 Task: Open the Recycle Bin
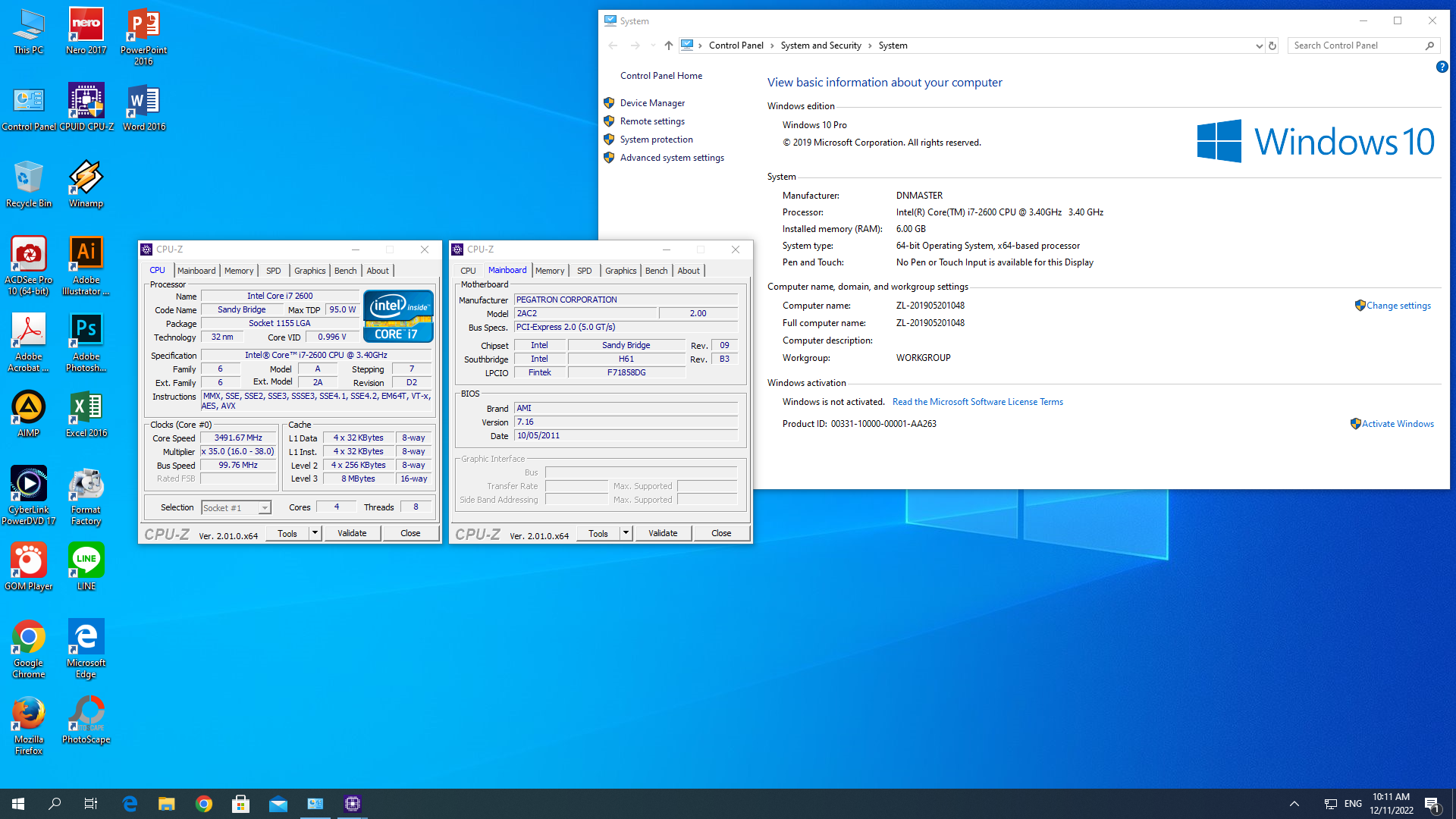[x=29, y=184]
